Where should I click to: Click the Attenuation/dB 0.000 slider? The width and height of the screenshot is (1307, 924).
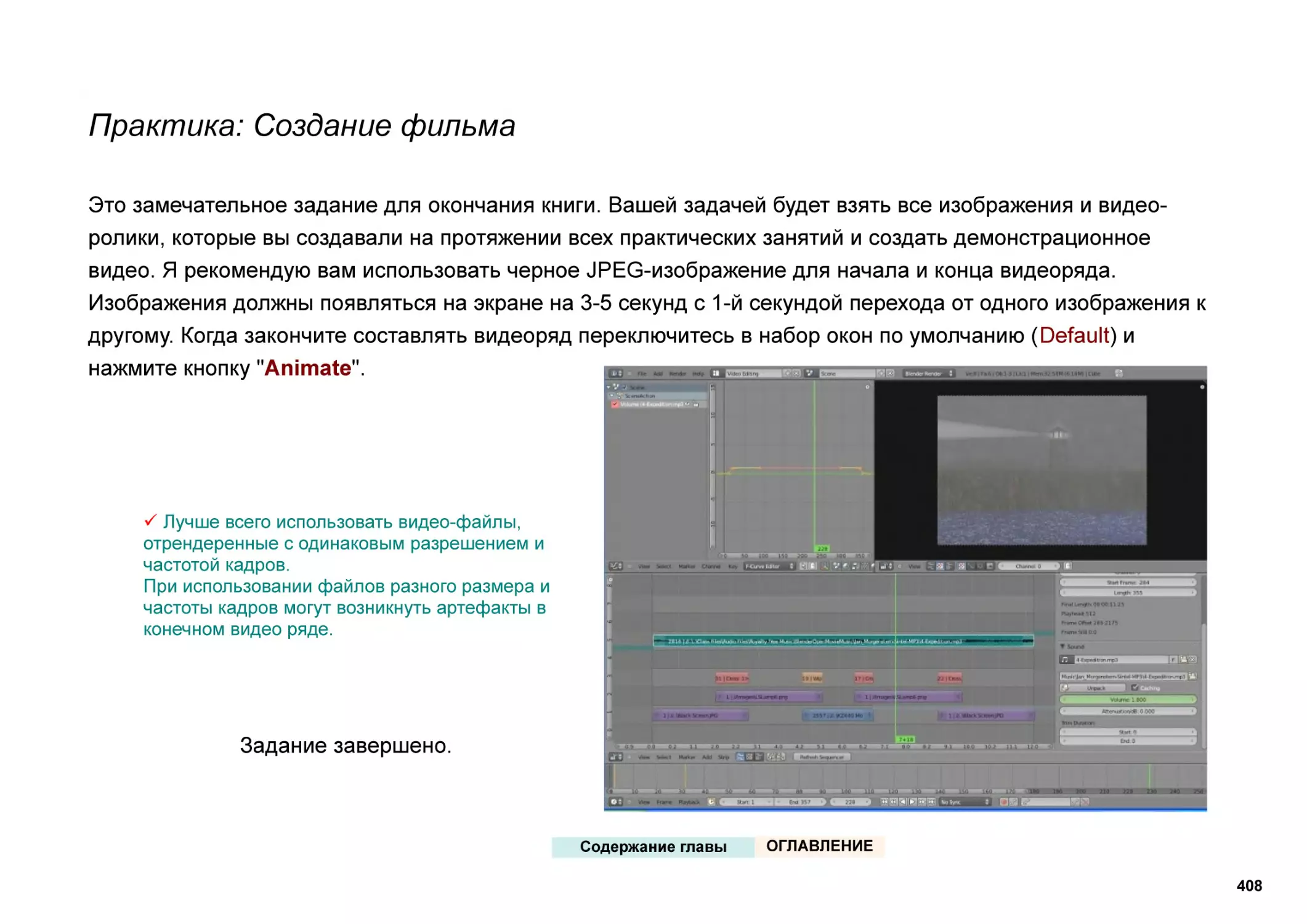(1128, 711)
